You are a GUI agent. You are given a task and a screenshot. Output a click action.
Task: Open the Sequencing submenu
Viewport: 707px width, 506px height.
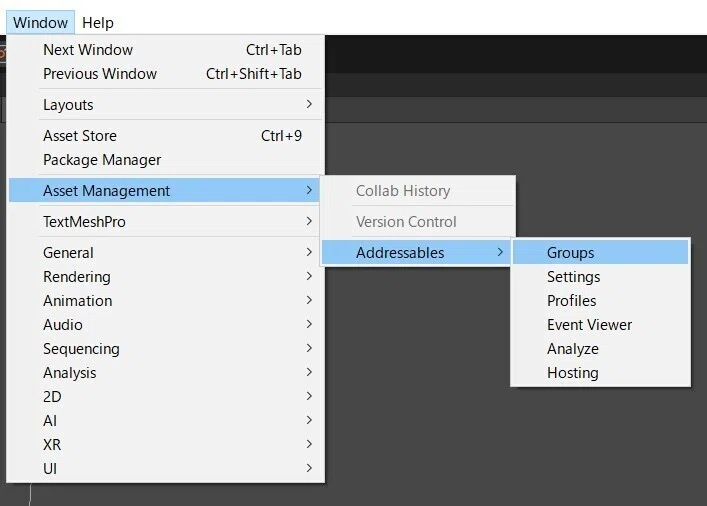165,349
